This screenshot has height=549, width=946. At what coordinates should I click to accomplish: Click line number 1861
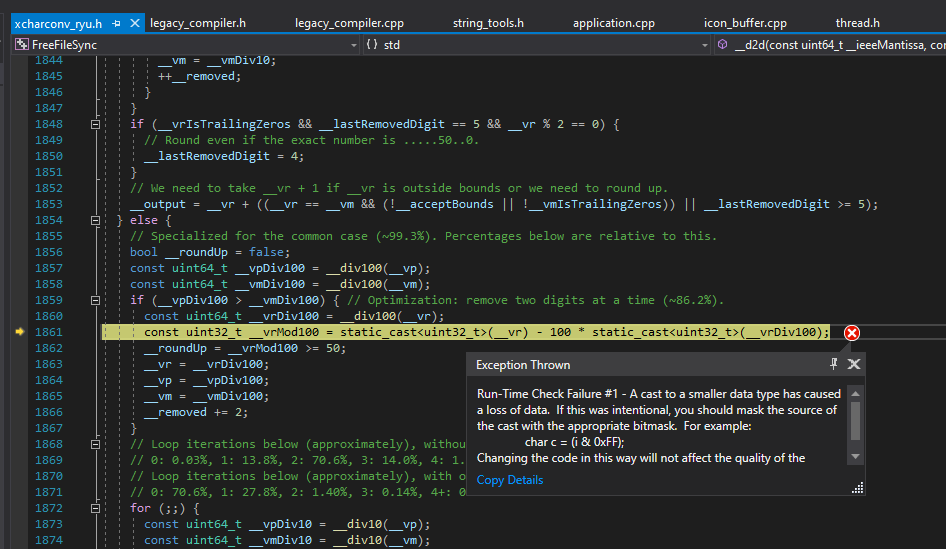48,332
